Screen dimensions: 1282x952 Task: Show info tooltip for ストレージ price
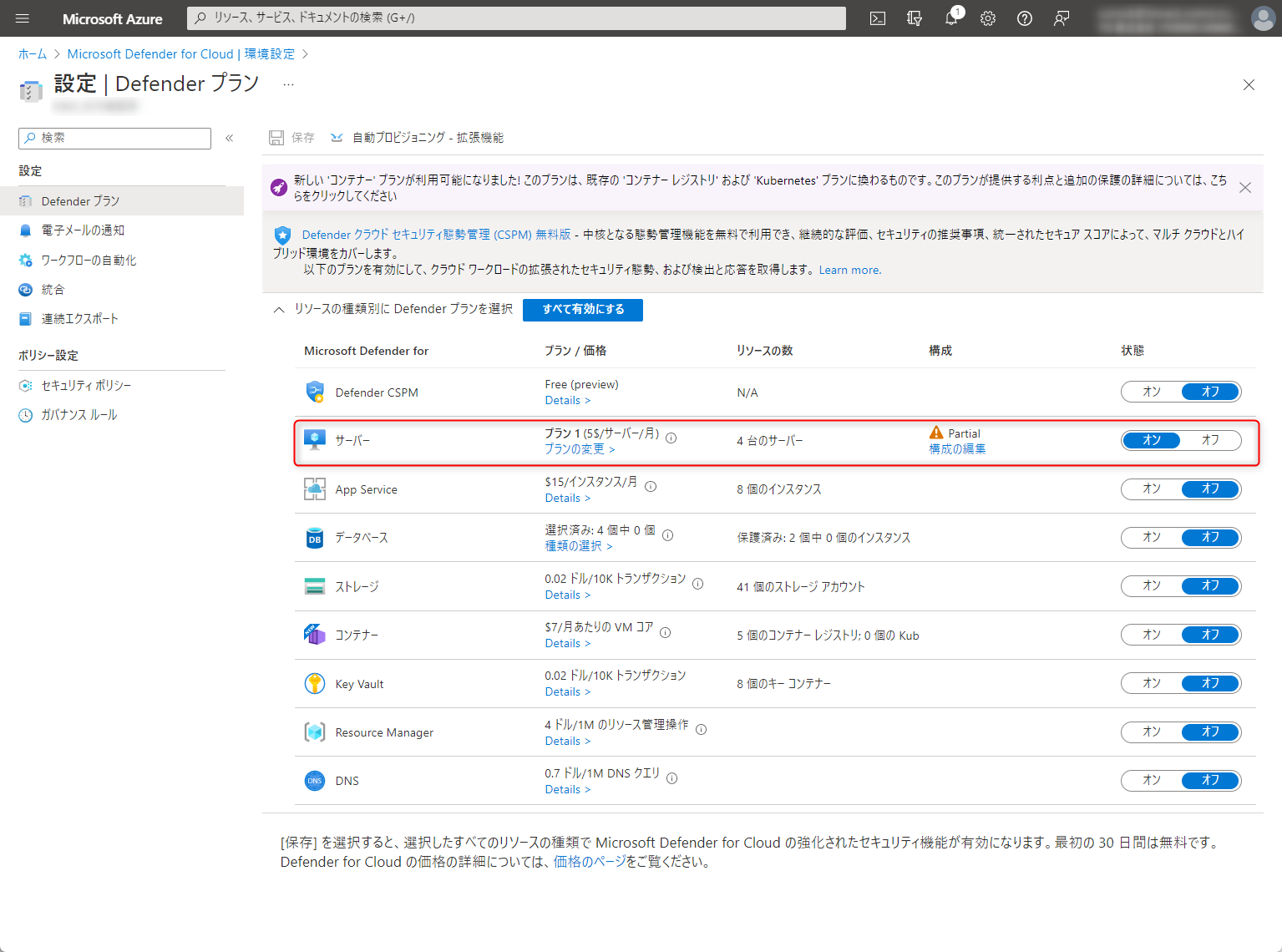click(698, 584)
